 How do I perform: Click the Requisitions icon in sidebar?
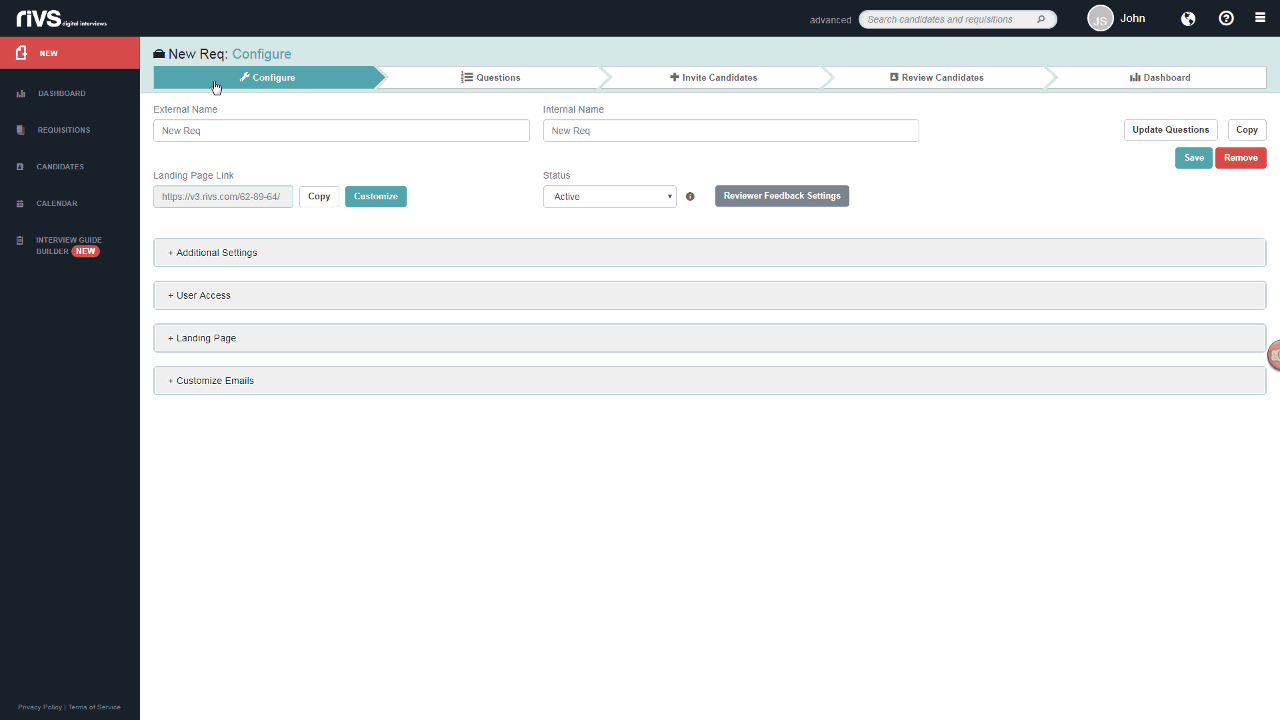point(20,130)
